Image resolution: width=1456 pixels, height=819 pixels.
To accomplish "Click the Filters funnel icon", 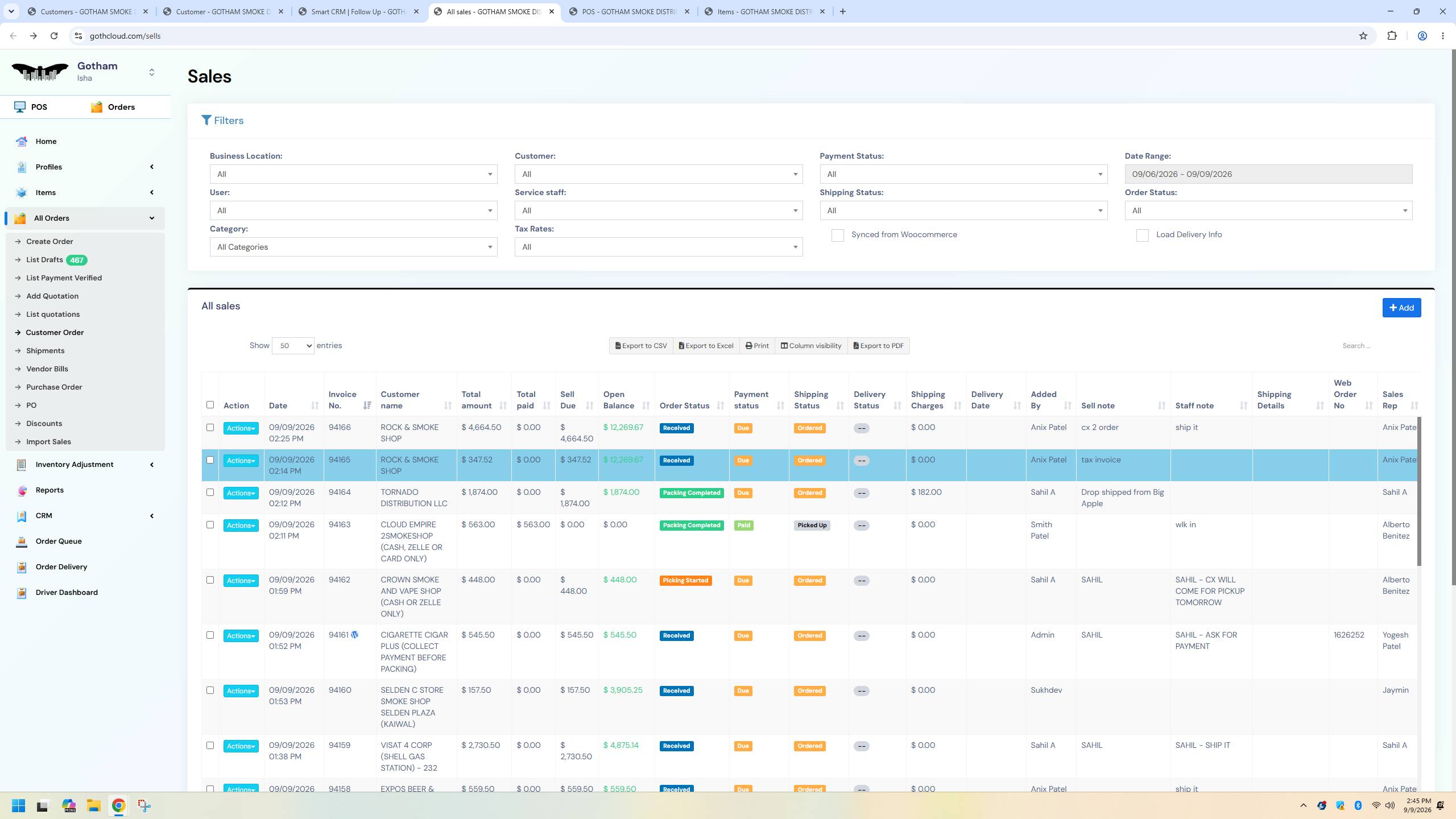I will [x=206, y=120].
